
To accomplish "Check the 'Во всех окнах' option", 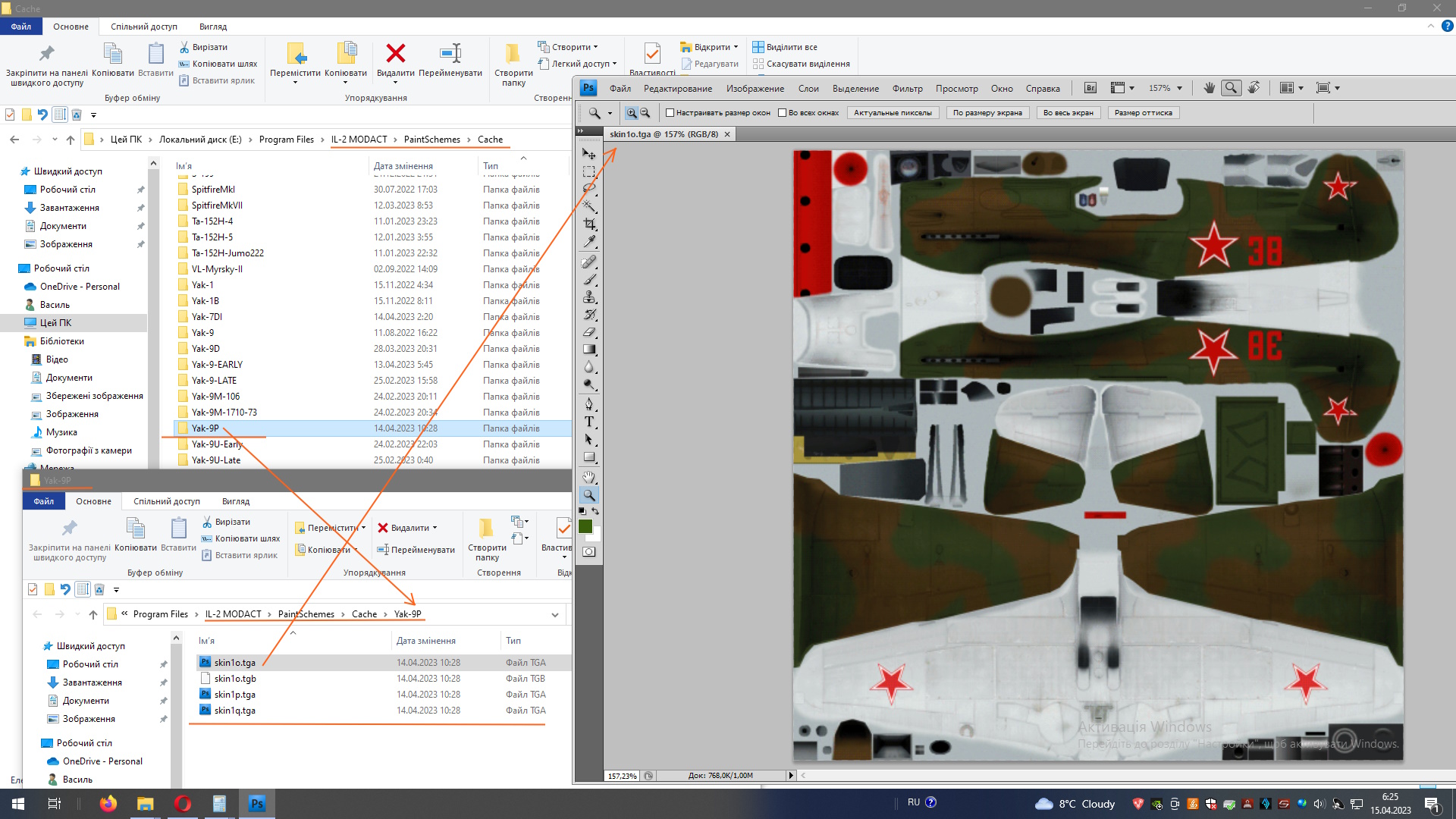I will click(x=782, y=113).
